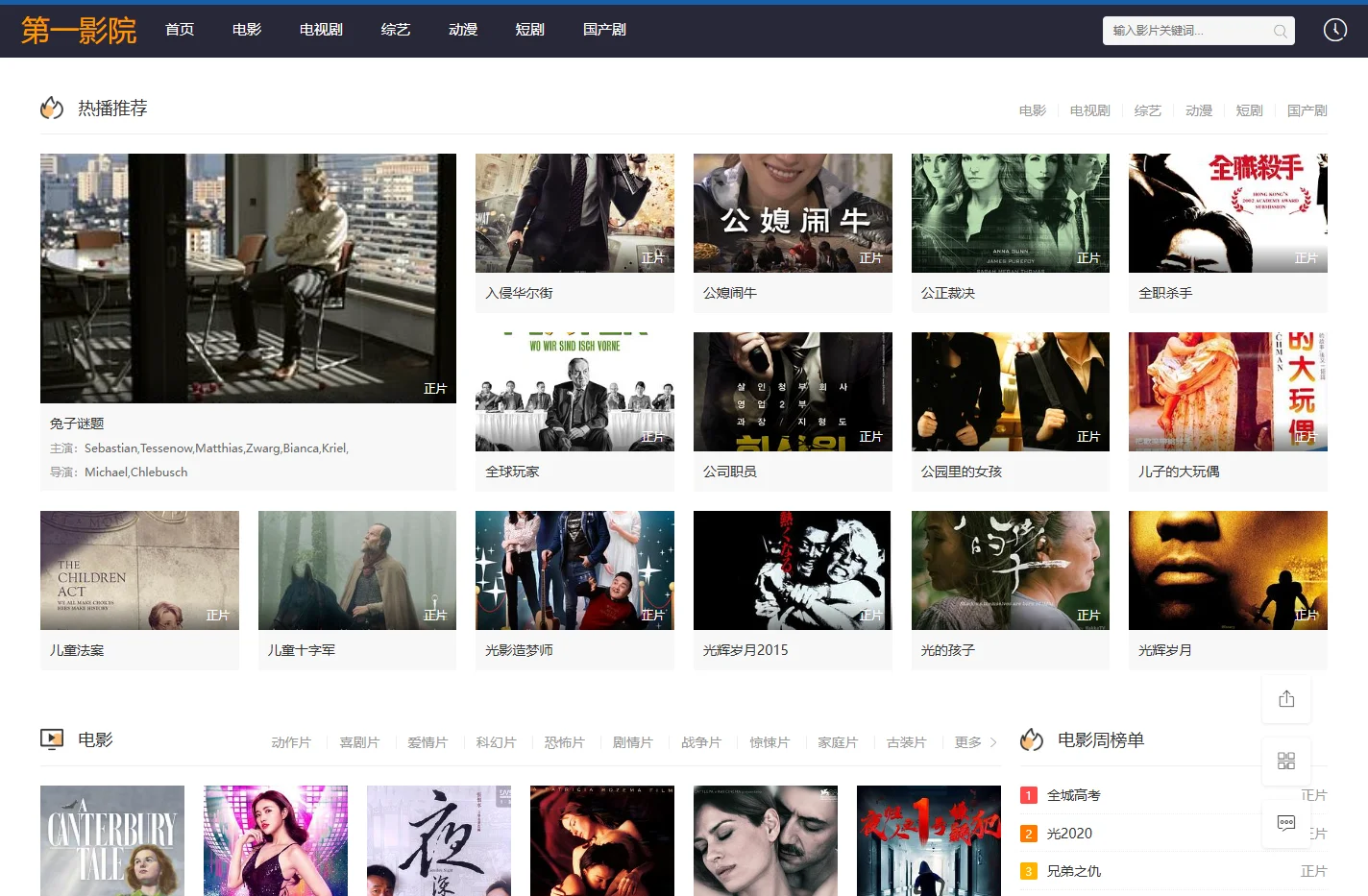1368x896 pixels.
Task: Open 光辉岁月 poster
Action: (1228, 570)
